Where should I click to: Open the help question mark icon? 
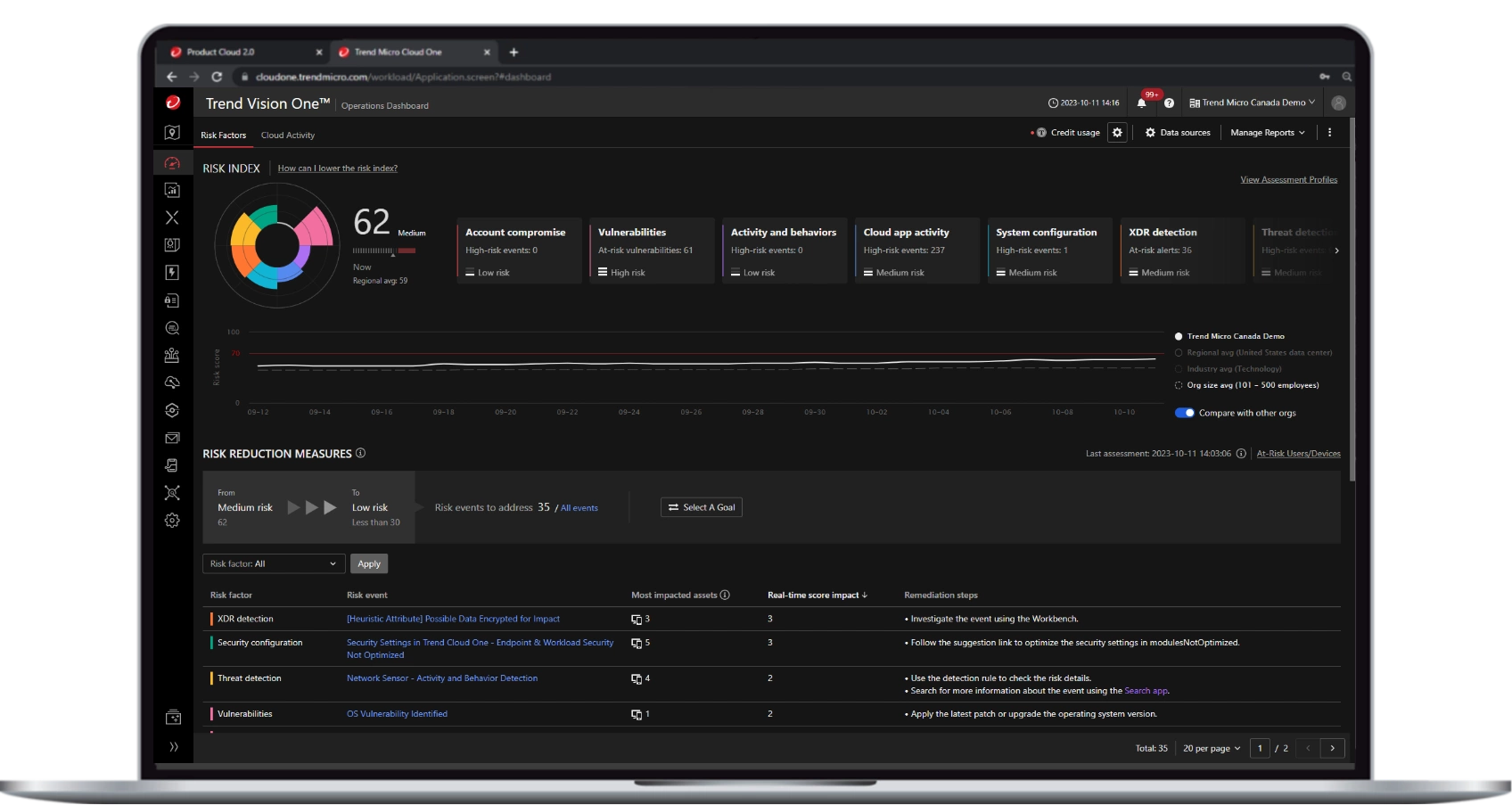(x=1169, y=103)
